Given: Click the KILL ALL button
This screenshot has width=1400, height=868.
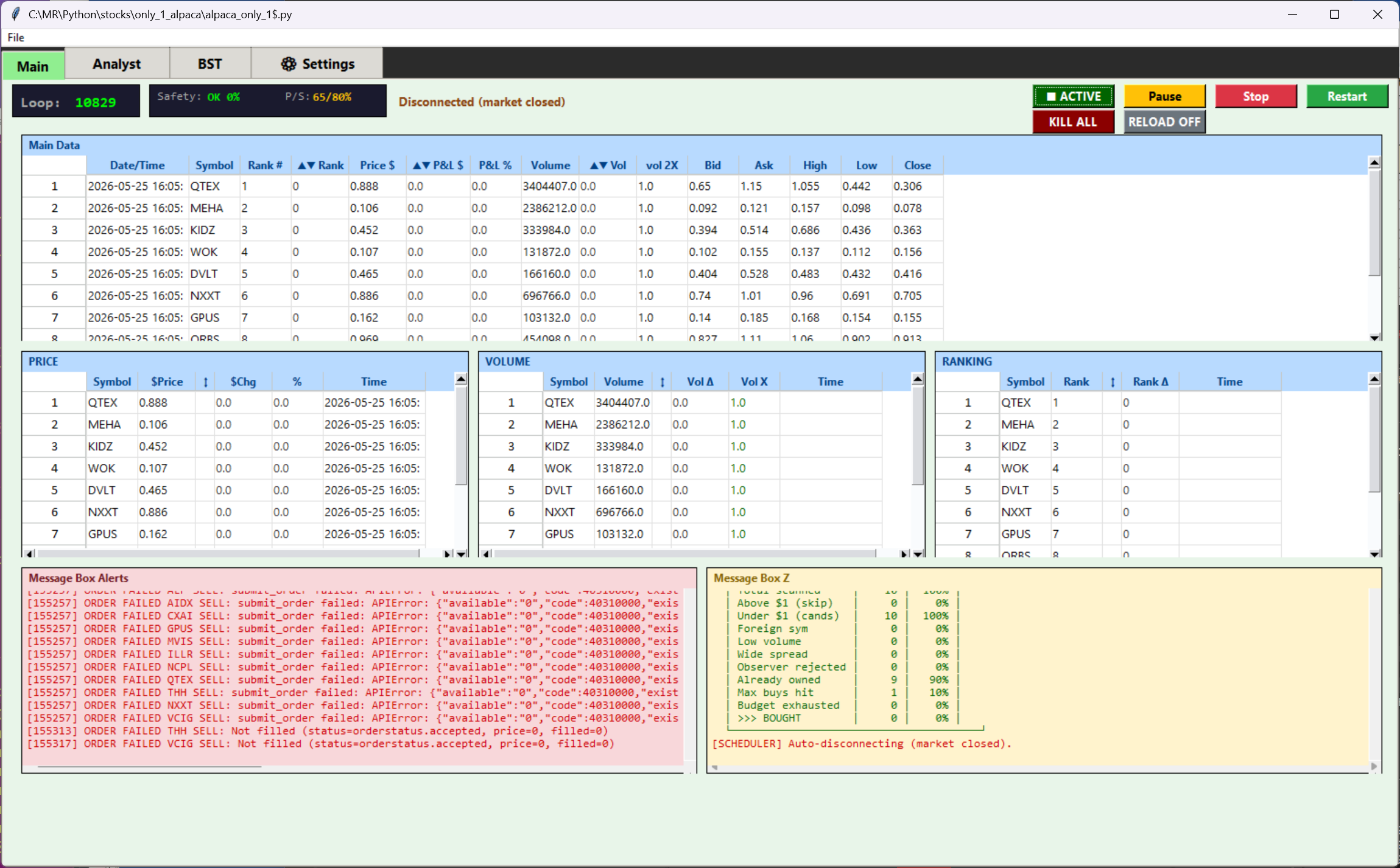Looking at the screenshot, I should (1074, 122).
